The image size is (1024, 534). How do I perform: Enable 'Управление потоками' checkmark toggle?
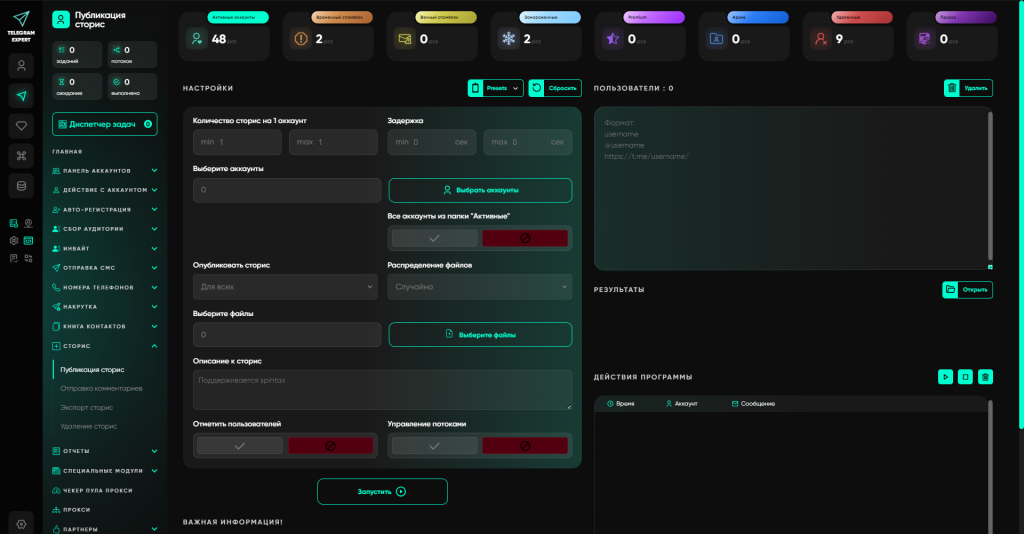(x=434, y=446)
